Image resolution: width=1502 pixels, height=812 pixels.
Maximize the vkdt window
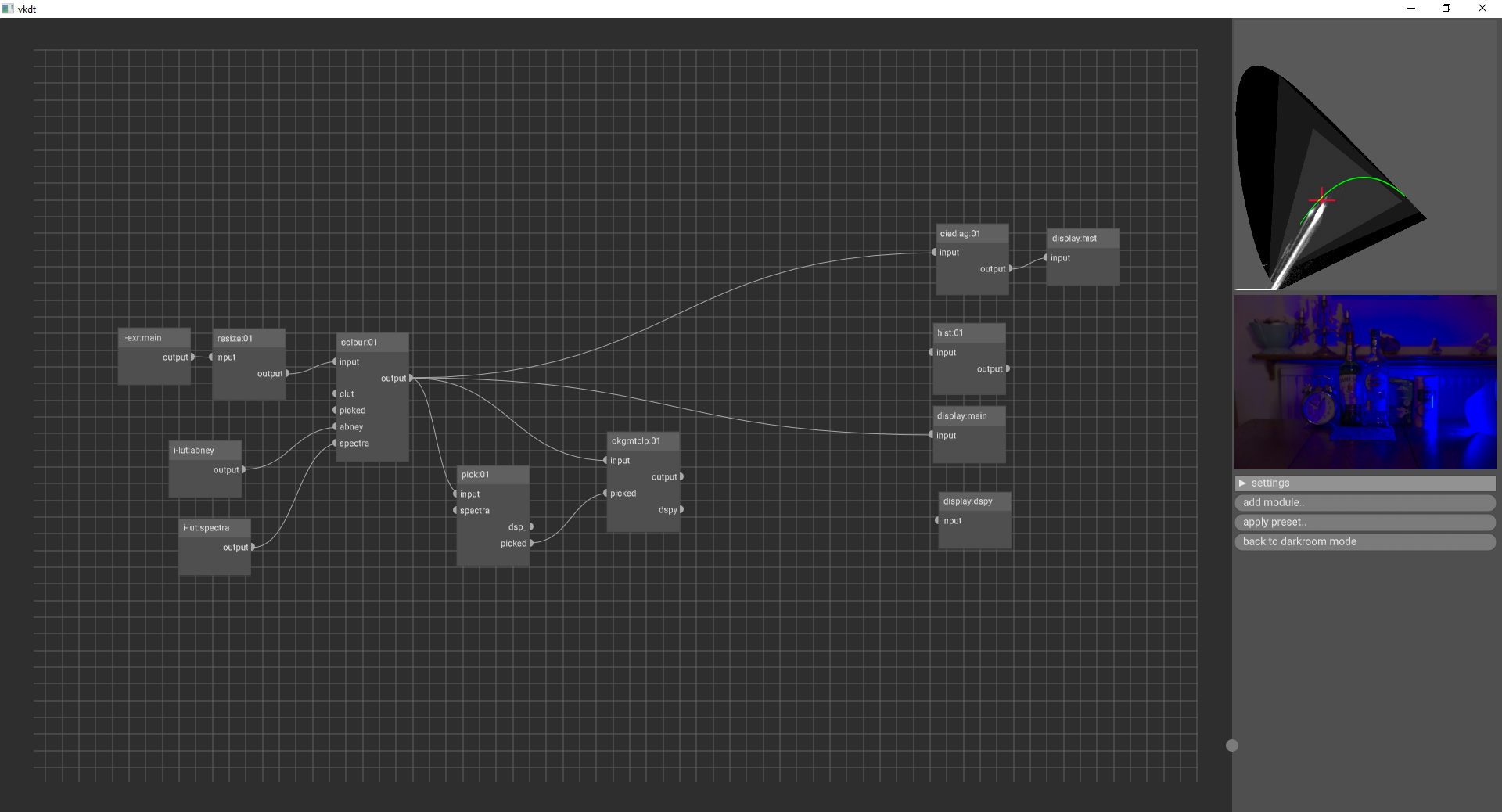[x=1446, y=9]
